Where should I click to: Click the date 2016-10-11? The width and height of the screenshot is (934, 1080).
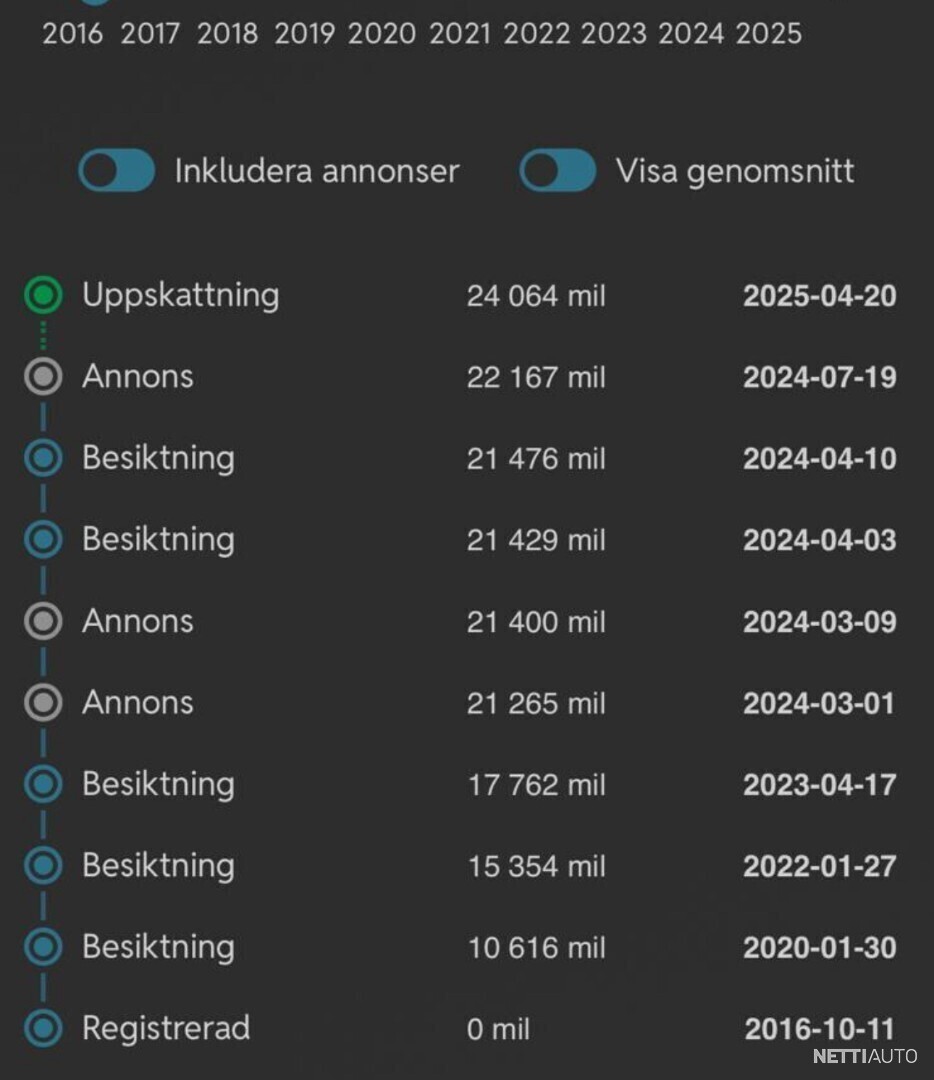tap(819, 1029)
